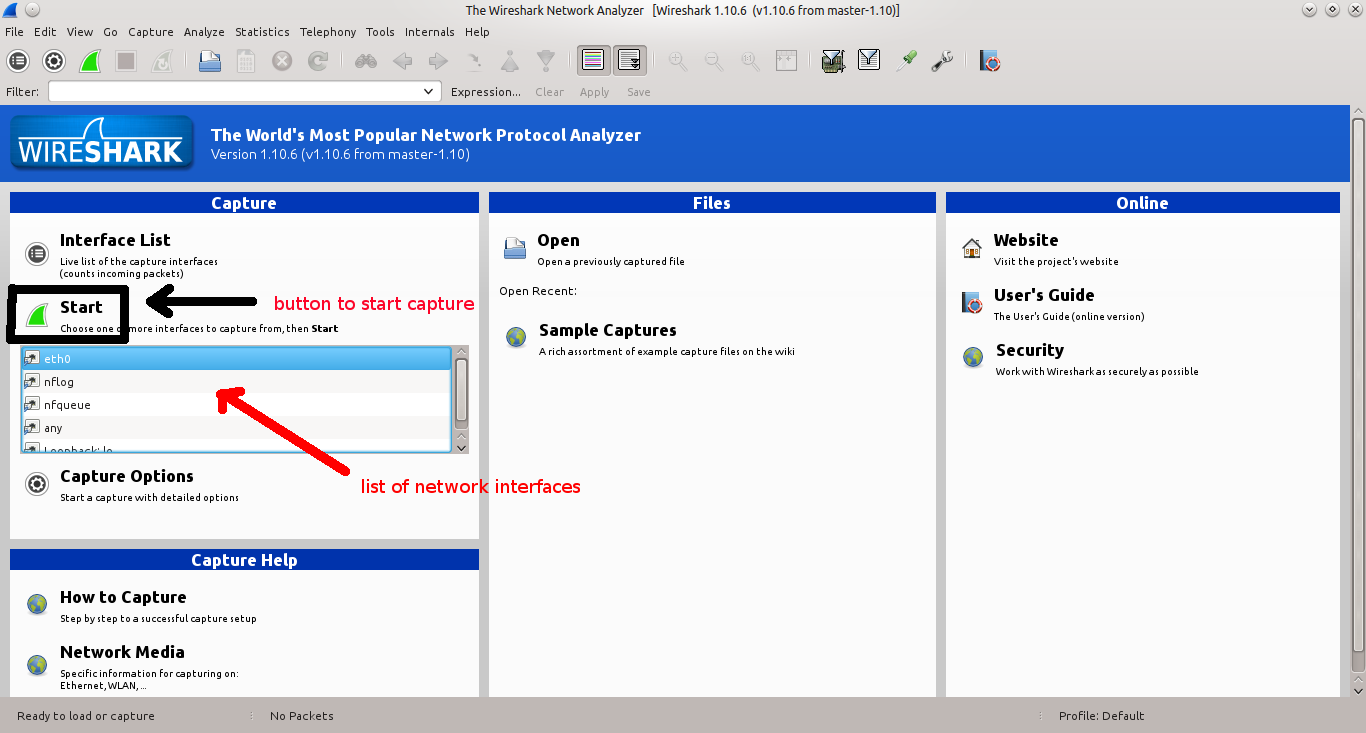This screenshot has height=733, width=1366.
Task: Click the go to packet number icon
Action: (474, 61)
